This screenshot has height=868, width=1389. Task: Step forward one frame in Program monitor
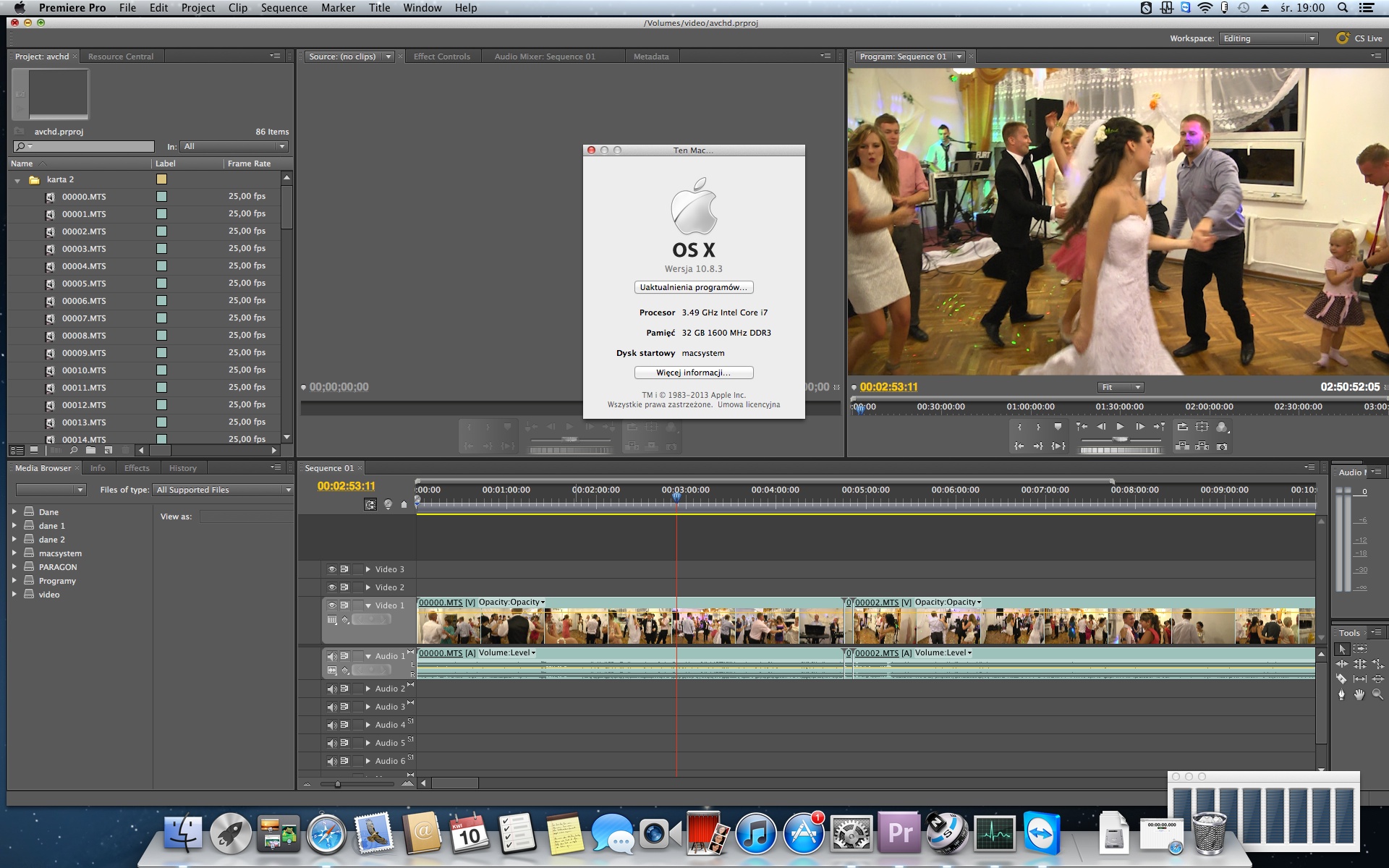click(x=1139, y=427)
